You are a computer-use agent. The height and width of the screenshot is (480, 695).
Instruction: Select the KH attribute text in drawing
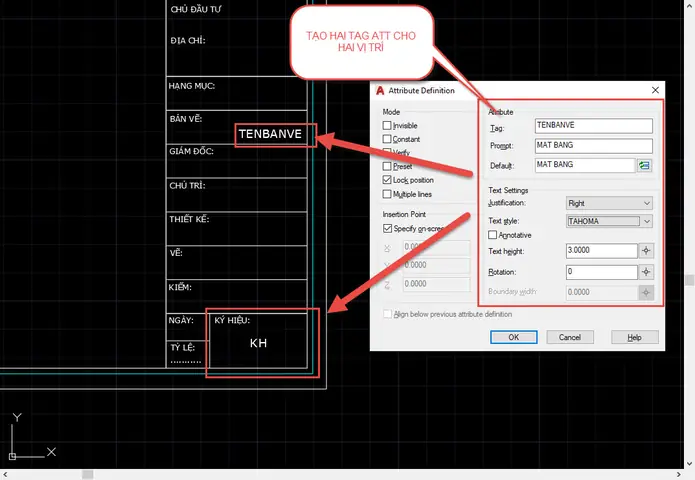(258, 343)
